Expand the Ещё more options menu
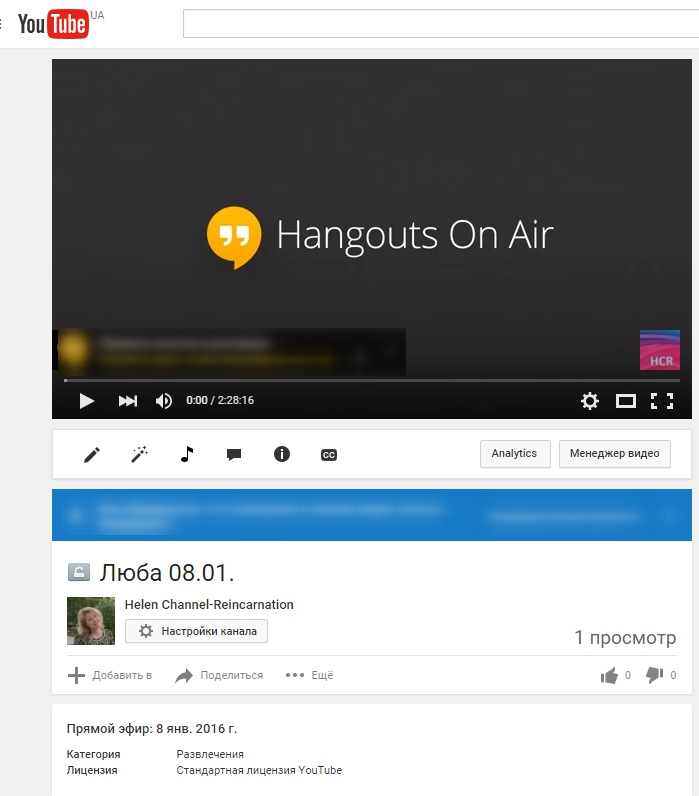Image resolution: width=699 pixels, height=796 pixels. tap(310, 676)
